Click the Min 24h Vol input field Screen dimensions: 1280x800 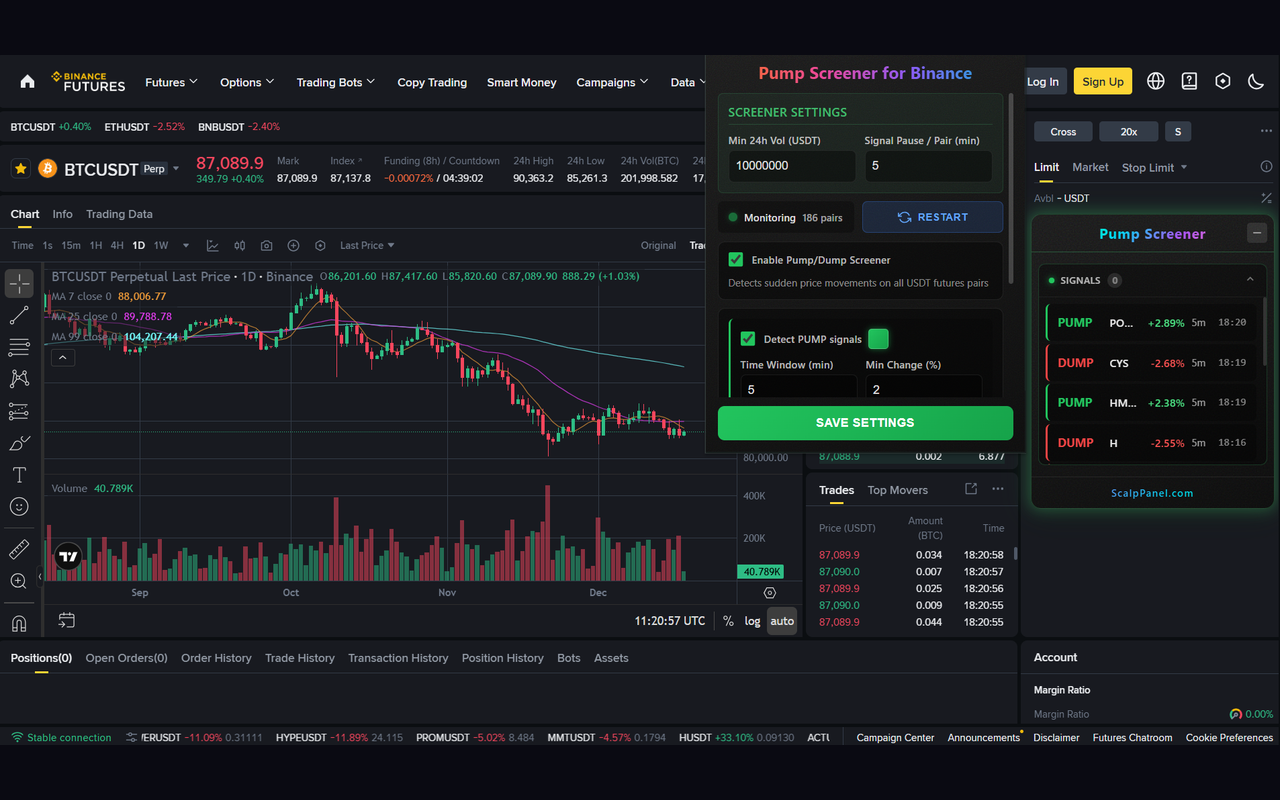point(791,166)
